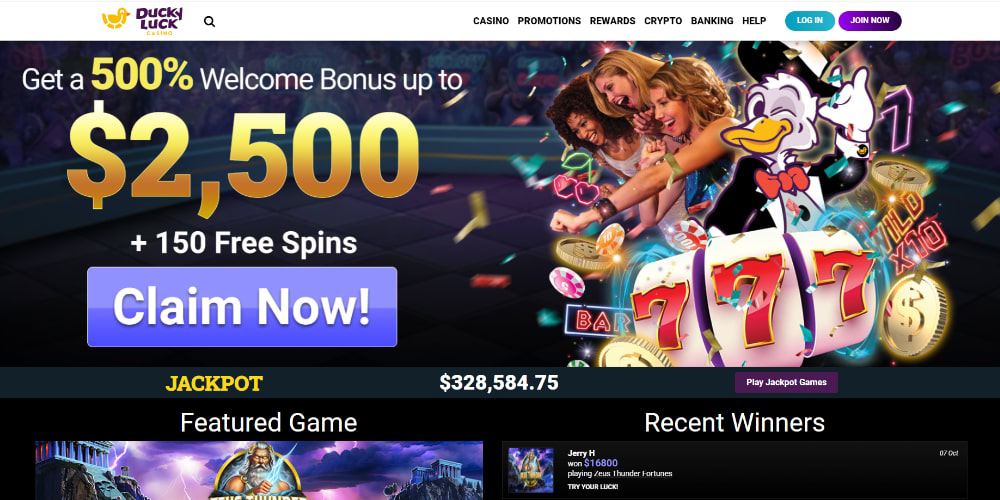
Task: Click the Log In button
Action: (809, 20)
